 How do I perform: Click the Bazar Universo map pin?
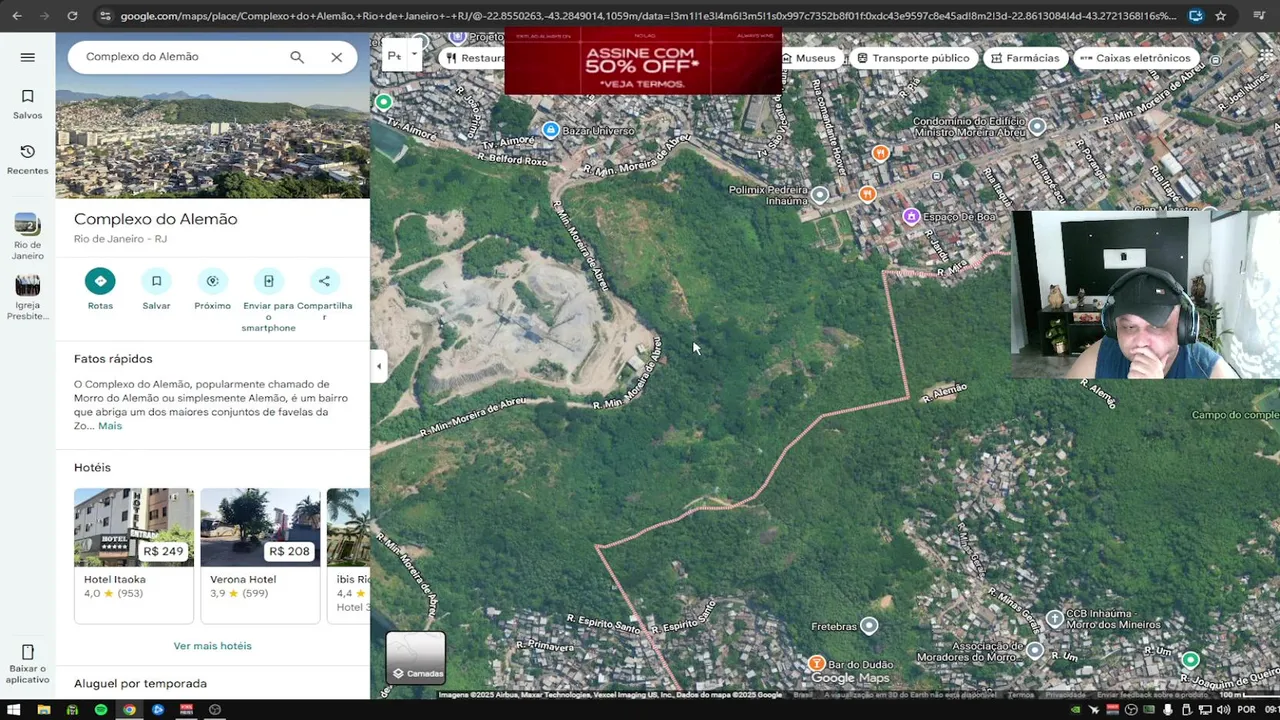tap(550, 130)
